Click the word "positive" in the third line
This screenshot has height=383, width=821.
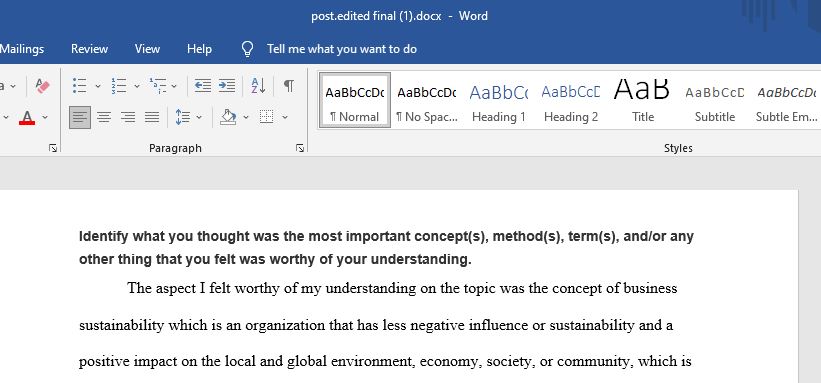pyautogui.click(x=103, y=362)
